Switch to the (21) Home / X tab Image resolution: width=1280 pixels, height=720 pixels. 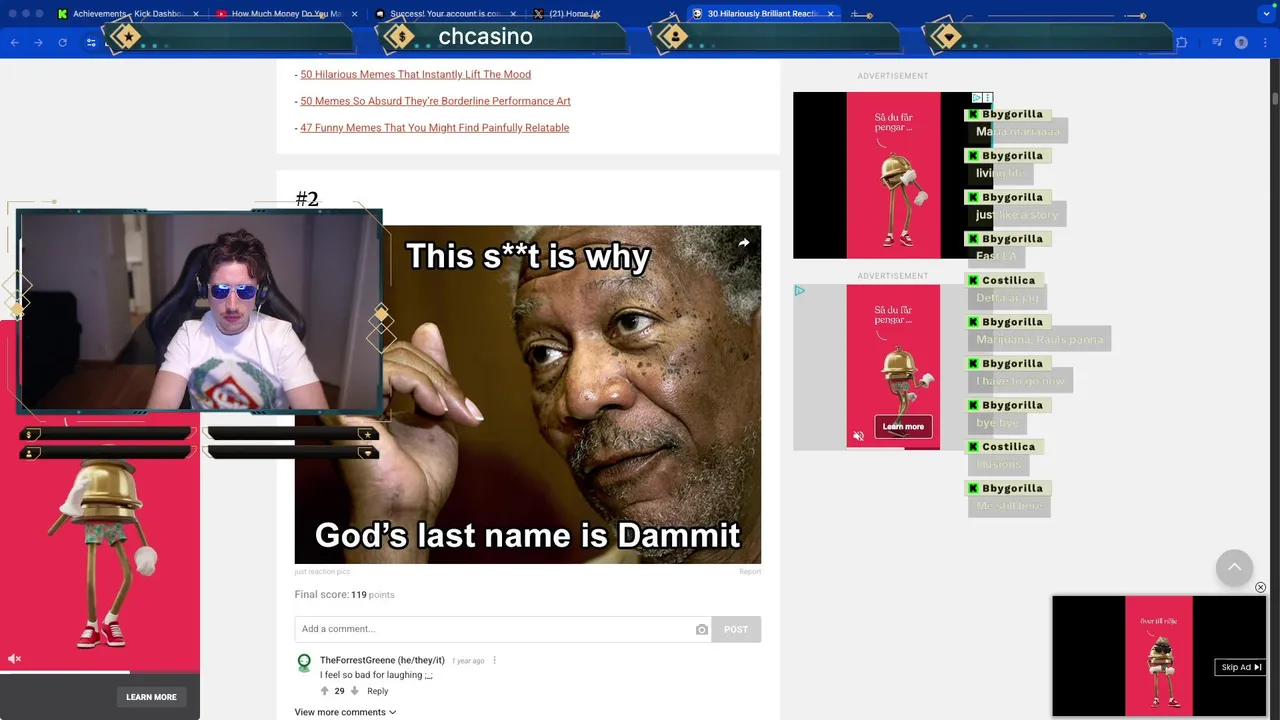(x=606, y=14)
